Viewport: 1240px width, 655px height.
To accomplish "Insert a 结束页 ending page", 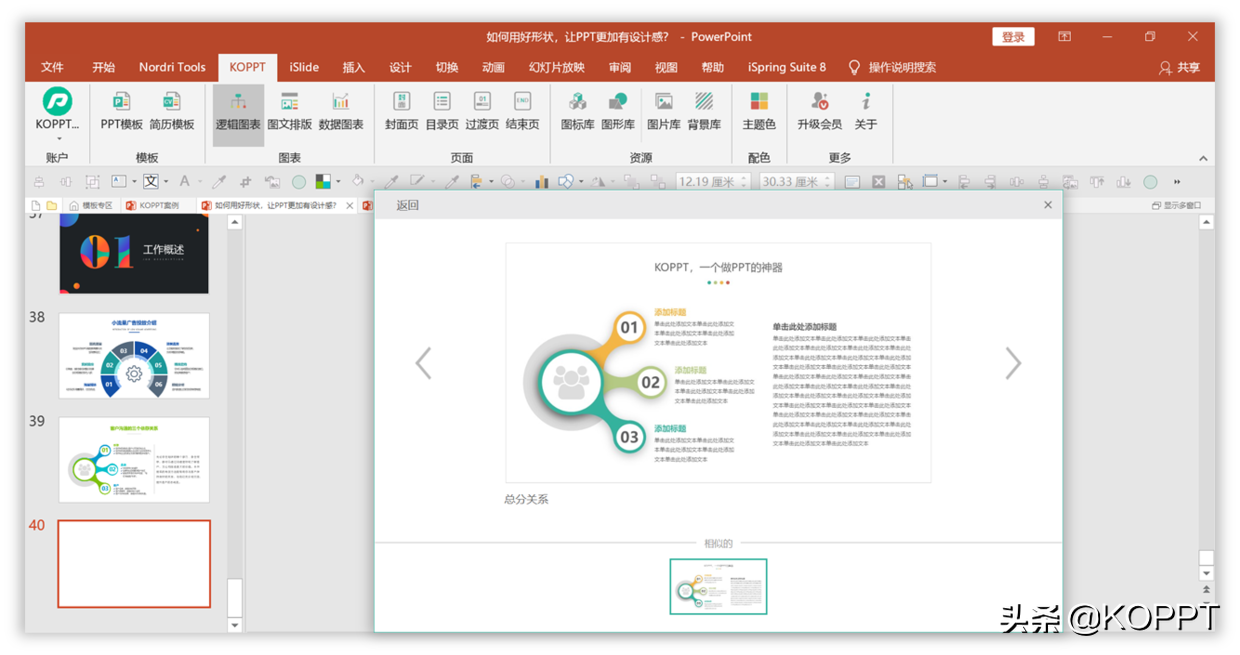I will [x=522, y=111].
